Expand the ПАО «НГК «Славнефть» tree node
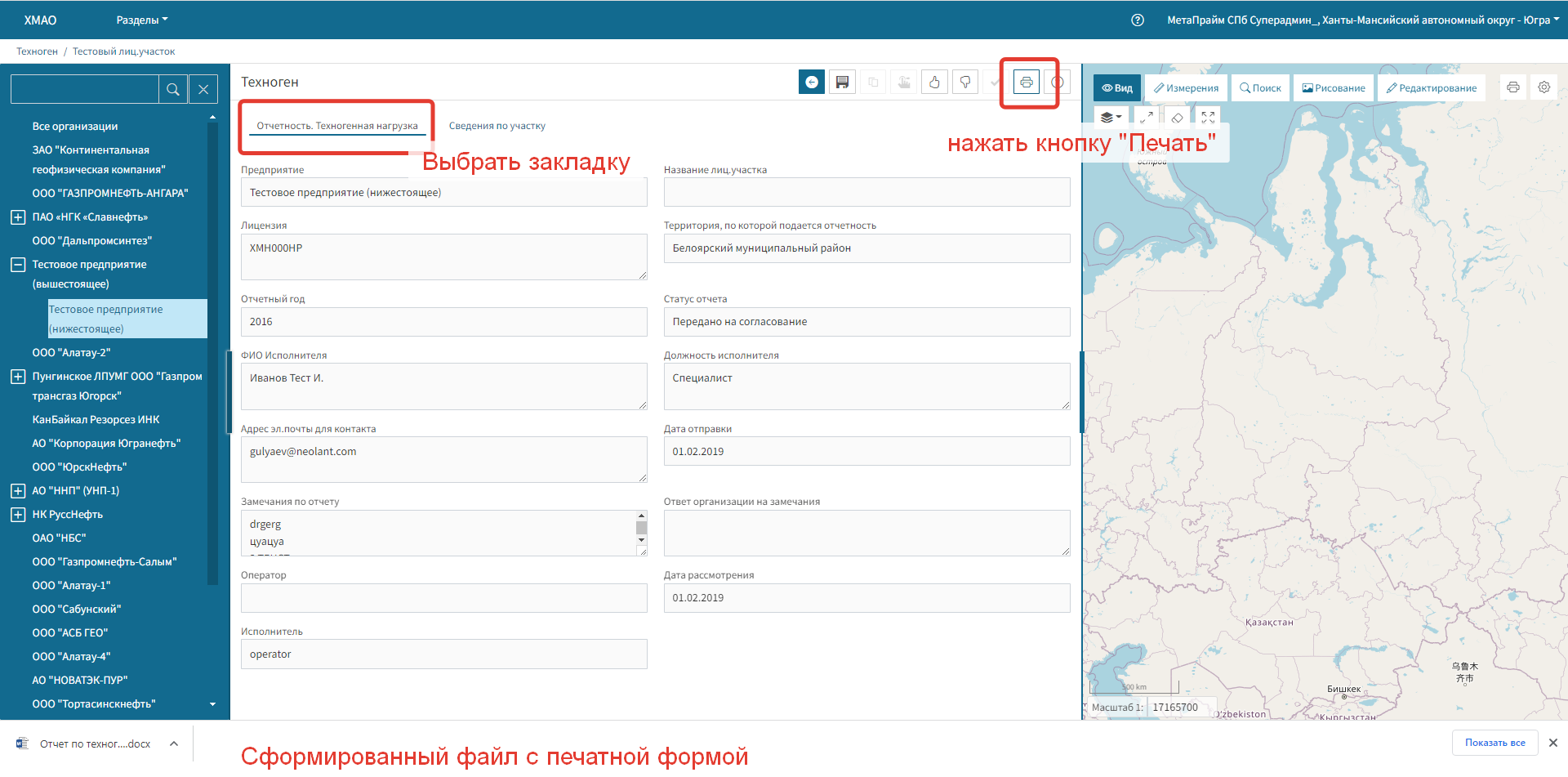 click(x=18, y=217)
